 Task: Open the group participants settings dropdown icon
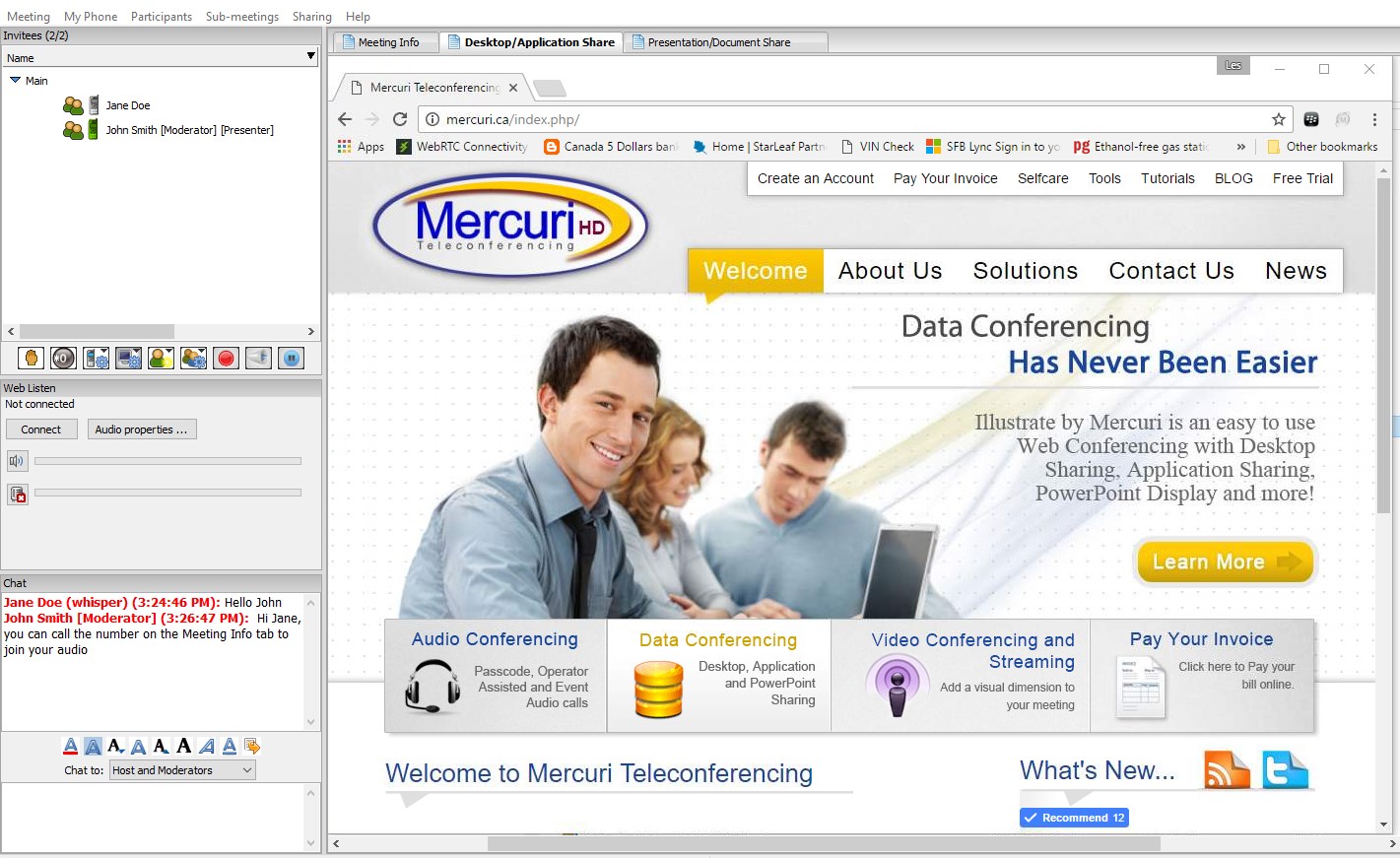(x=193, y=358)
